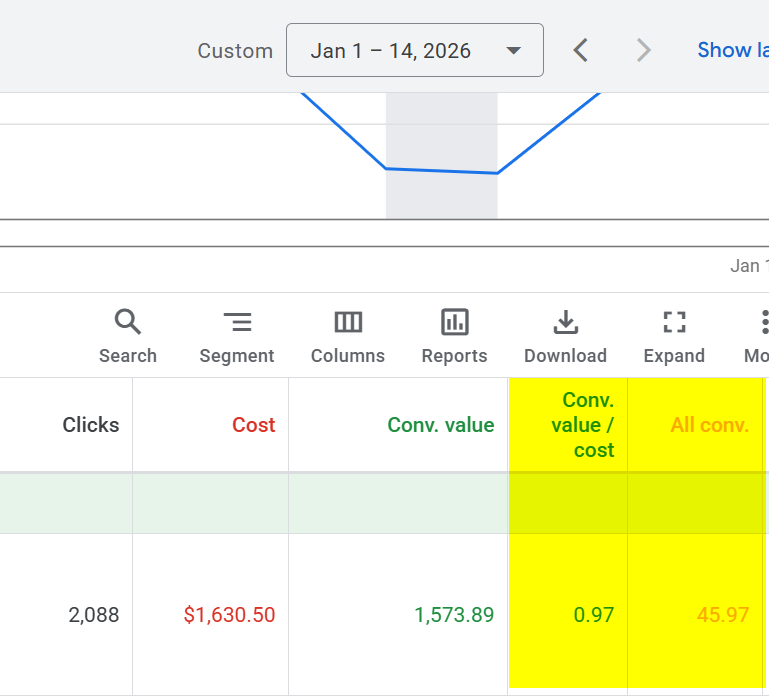Viewport: 769px width, 696px height.
Task: Click the Show last link
Action: (733, 50)
